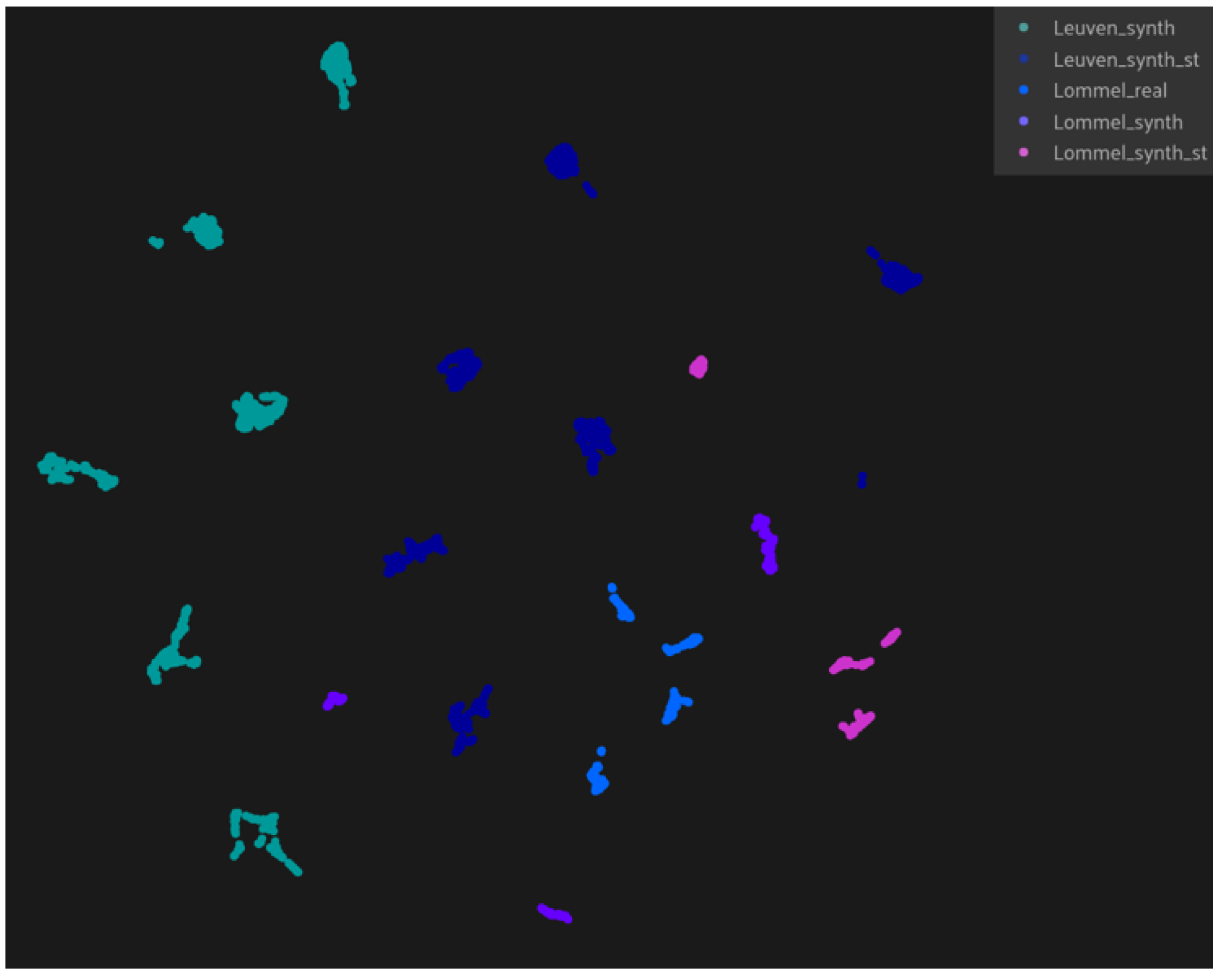Screen dimensions: 1225x980
Task: Click the teal Leuven_synth legend marker
Action: click(x=1023, y=27)
